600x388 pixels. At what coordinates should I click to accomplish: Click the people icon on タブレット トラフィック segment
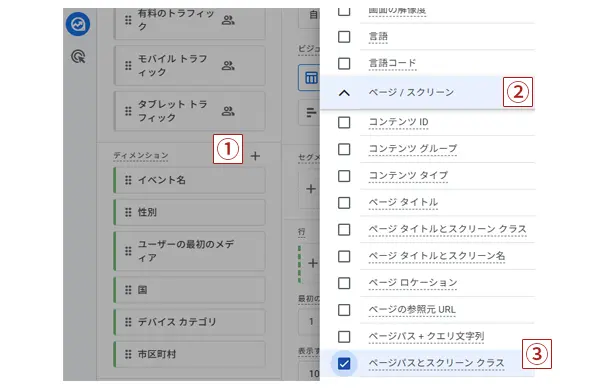click(x=228, y=111)
